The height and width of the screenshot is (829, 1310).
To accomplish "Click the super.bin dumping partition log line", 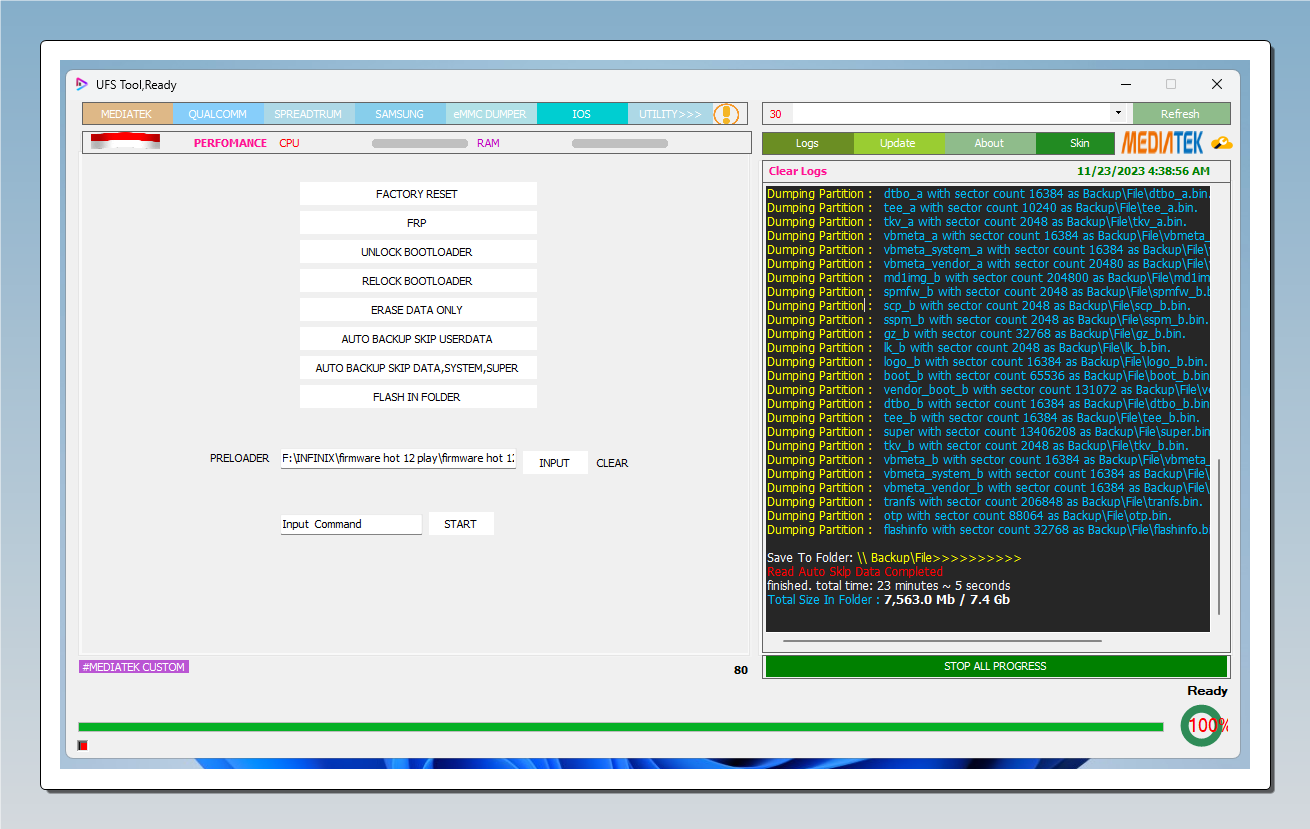I will (988, 432).
